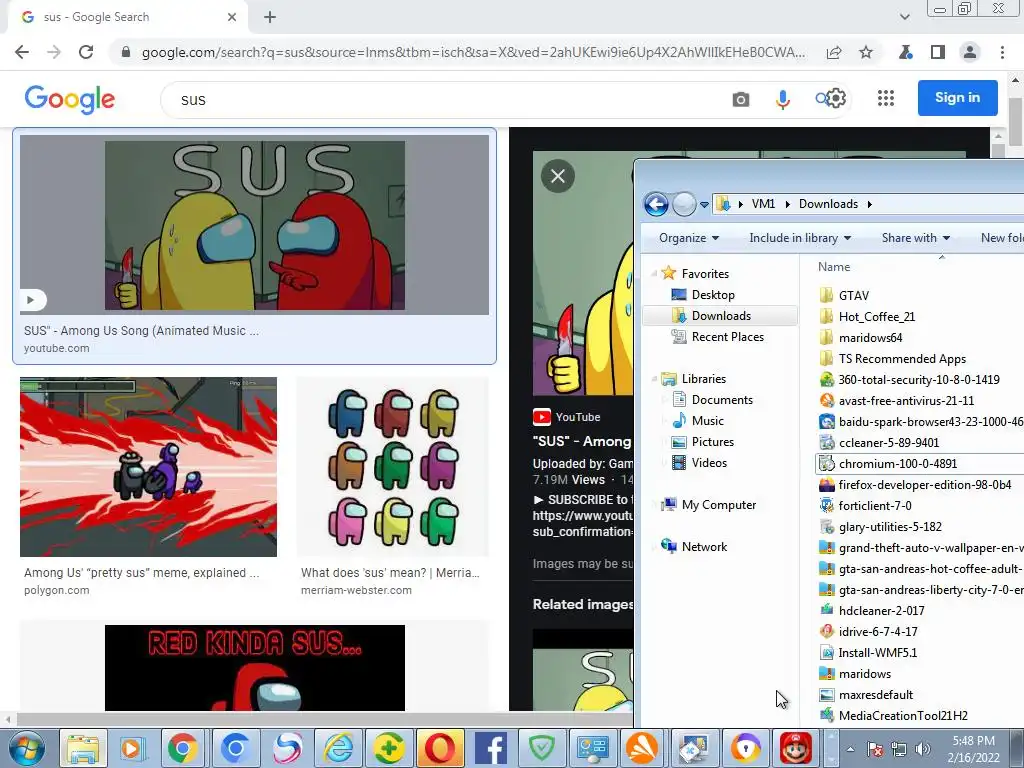This screenshot has height=768, width=1024.
Task: Bookmark this page with the star icon
Action: [866, 52]
